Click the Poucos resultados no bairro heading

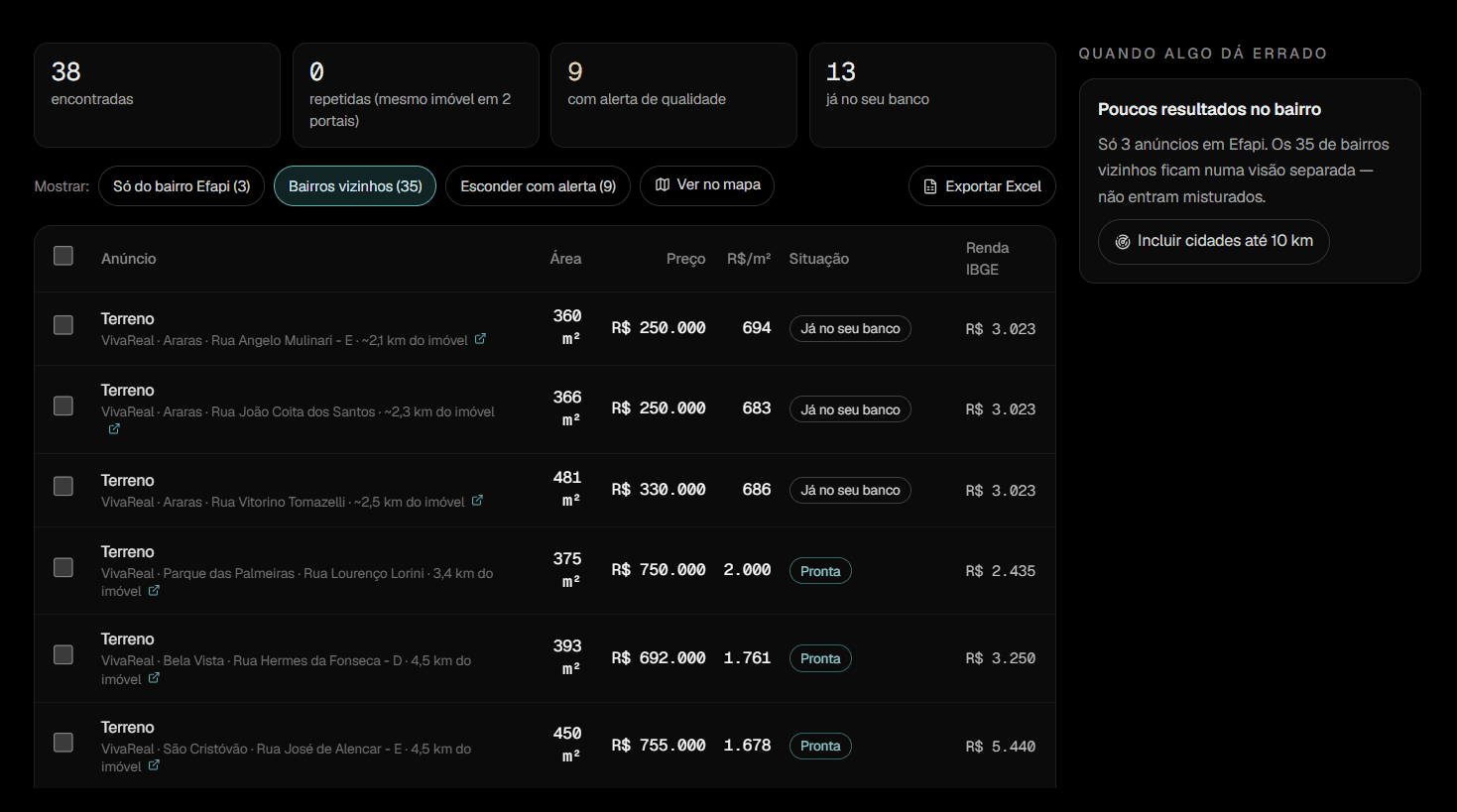(1209, 109)
